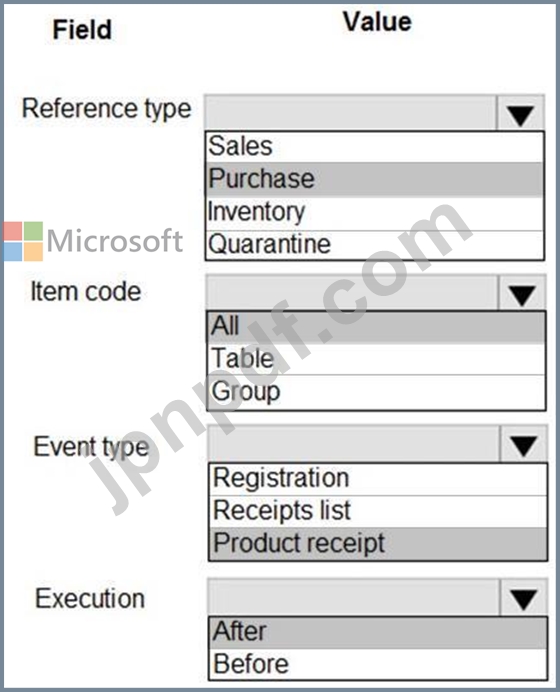Viewport: 560px width, 692px height.
Task: Select Receipts list as event type
Action: [x=378, y=511]
